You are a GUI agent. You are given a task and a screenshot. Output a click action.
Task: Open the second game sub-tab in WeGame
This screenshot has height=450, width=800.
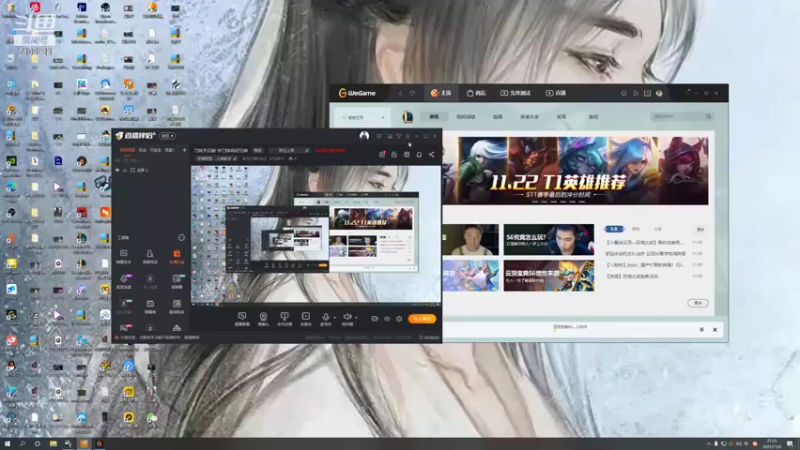465,117
